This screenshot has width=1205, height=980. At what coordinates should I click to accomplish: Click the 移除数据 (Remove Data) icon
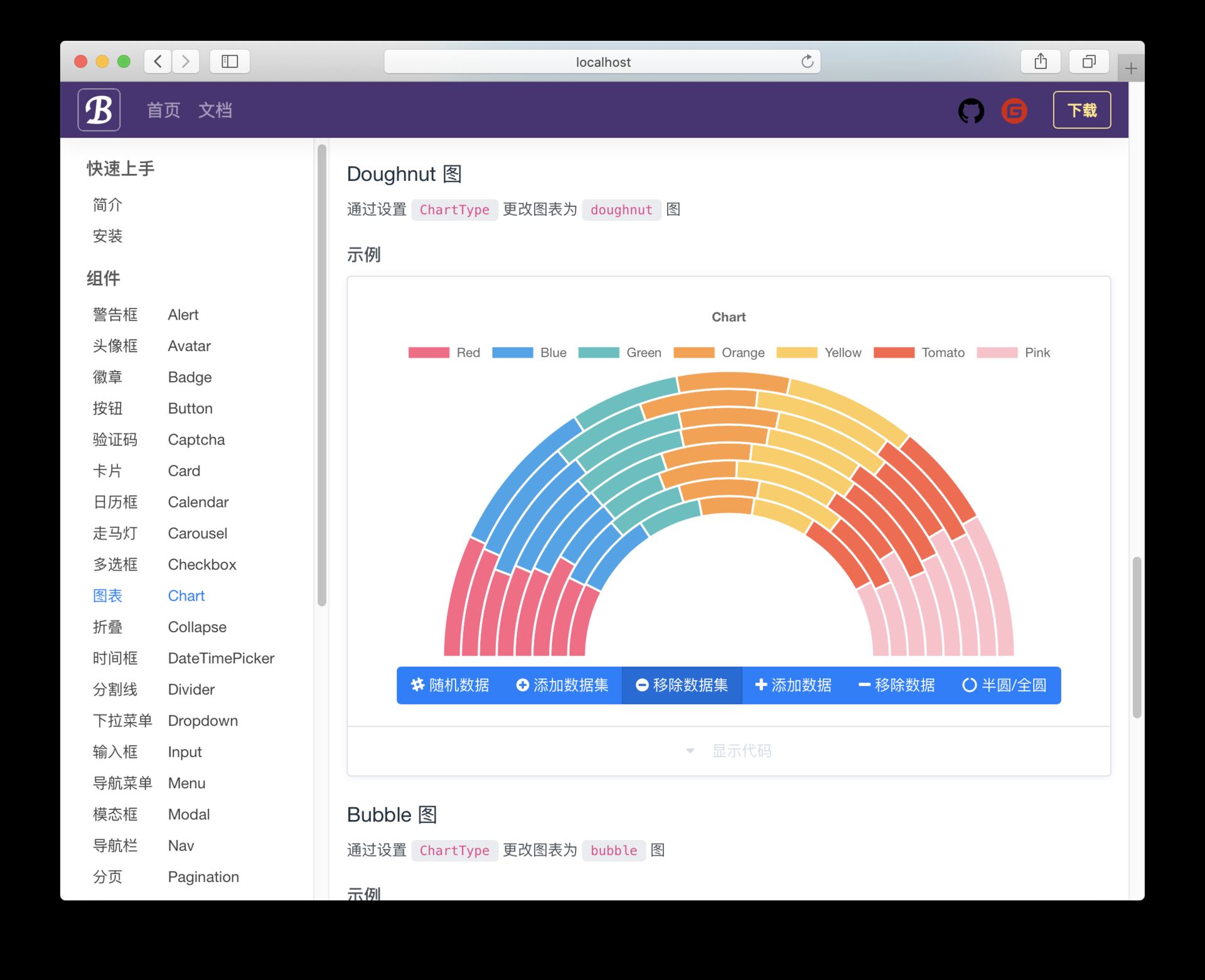tap(862, 685)
